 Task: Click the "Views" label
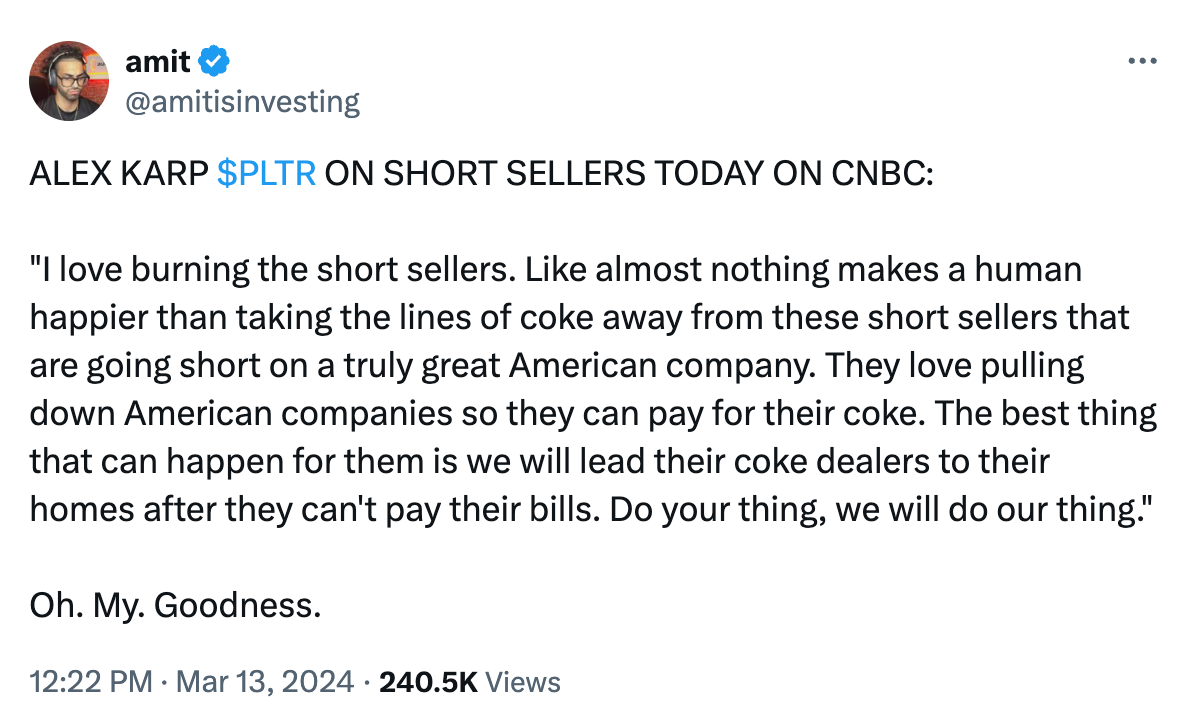(x=523, y=682)
